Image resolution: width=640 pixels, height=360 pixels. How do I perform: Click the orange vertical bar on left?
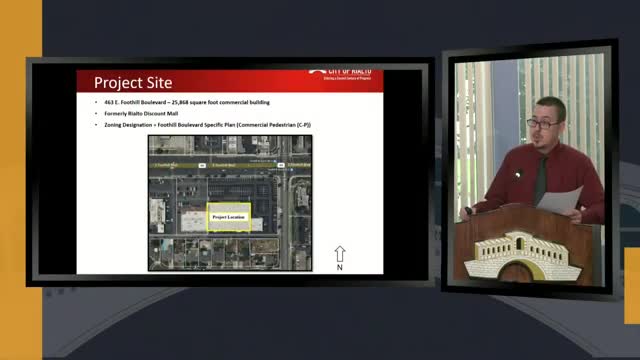pos(21,180)
